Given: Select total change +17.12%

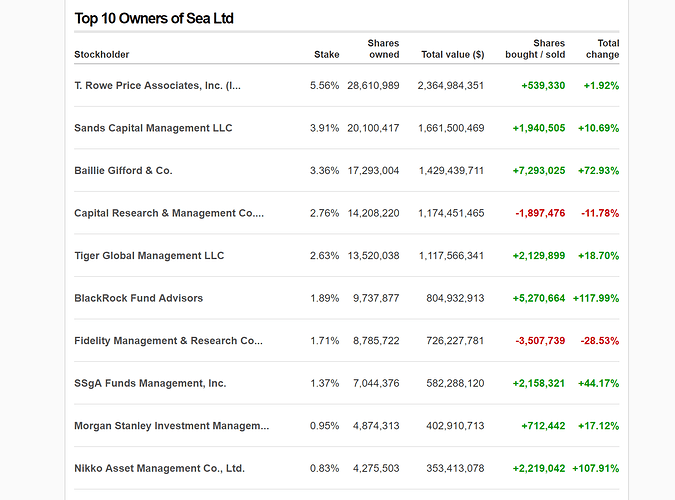Looking at the screenshot, I should [x=598, y=426].
